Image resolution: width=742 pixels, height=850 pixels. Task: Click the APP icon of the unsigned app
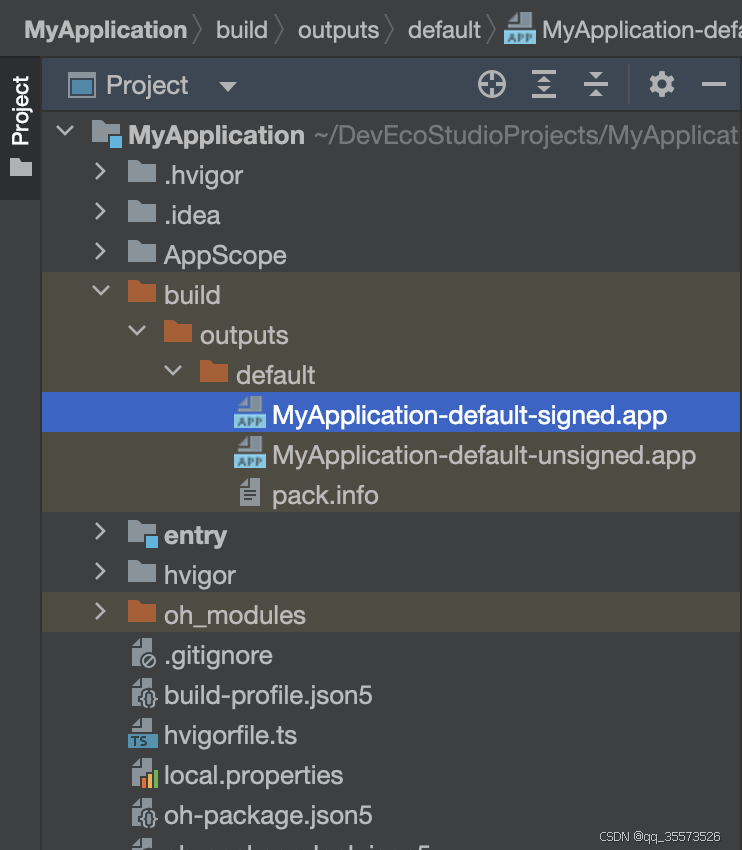coord(250,452)
